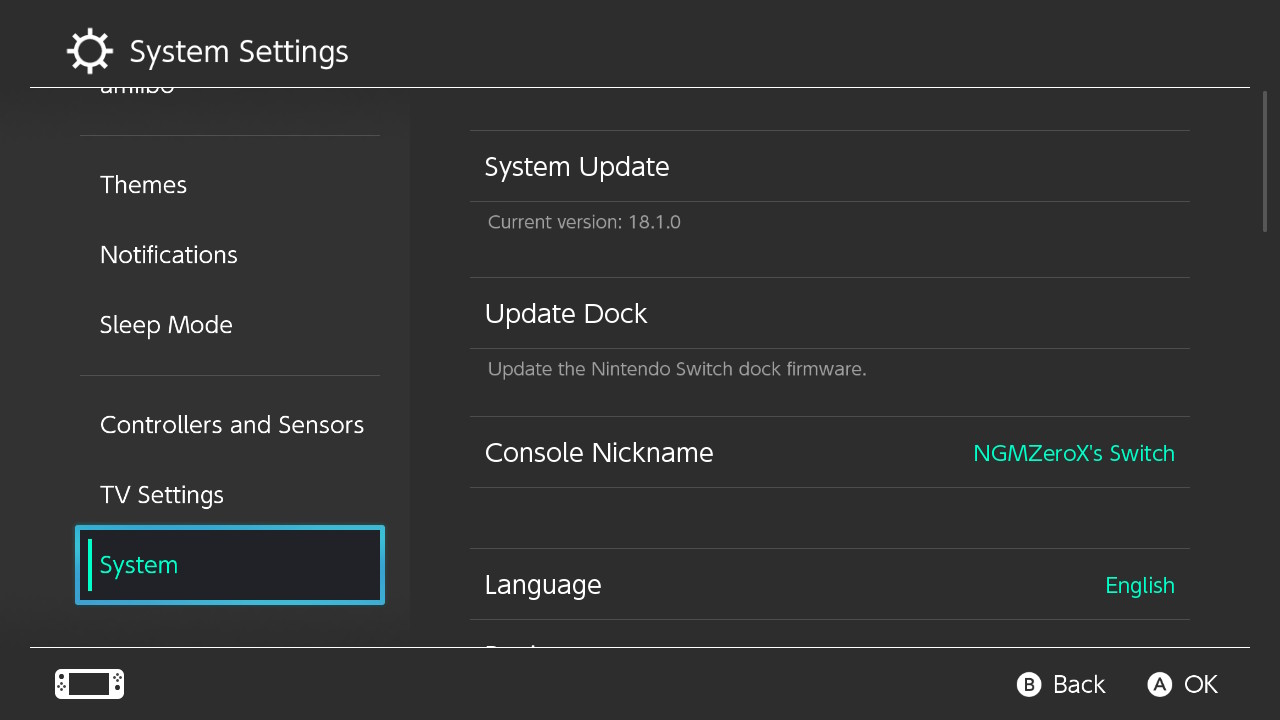
Task: Open Controllers and Sensors section
Action: click(x=230, y=425)
